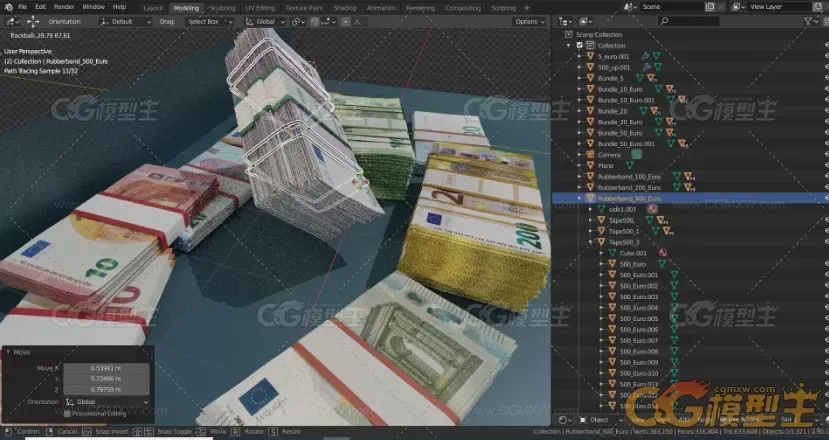829x440 pixels.
Task: Hide Rubberband_200_Euro with its eye icon
Action: click(x=826, y=187)
